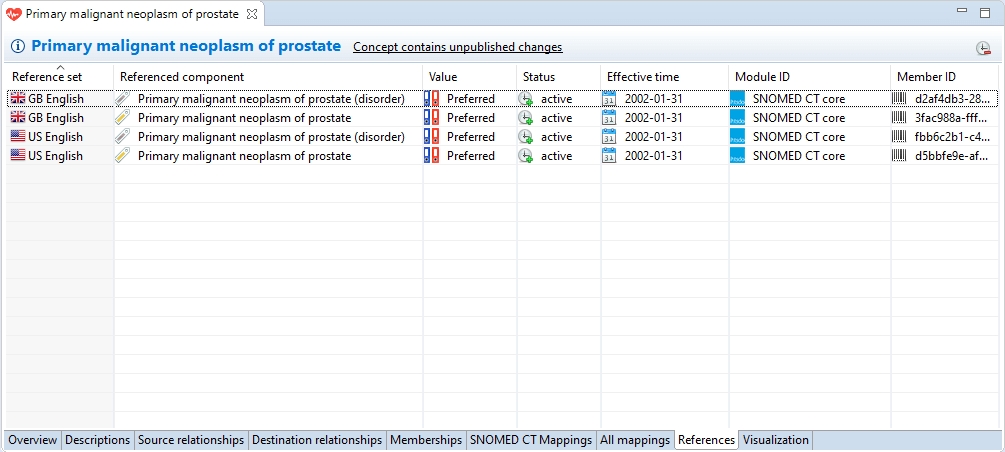Click the info icon beside the concept title
The width and height of the screenshot is (1005, 452).
(18, 47)
